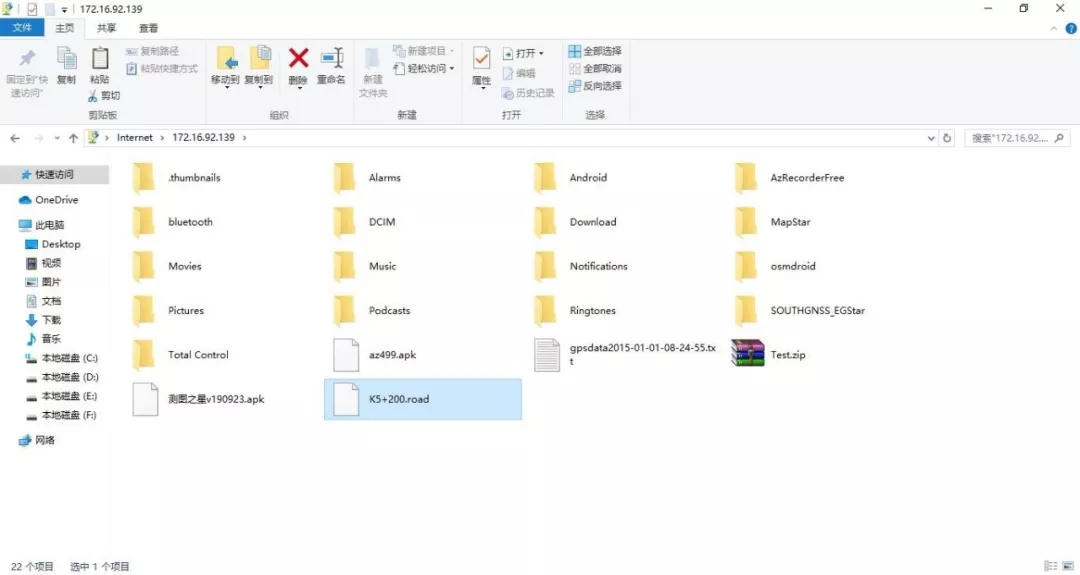Image resolution: width=1080 pixels, height=575 pixels.
Task: Expand the New item dropdown
Action: coord(452,51)
